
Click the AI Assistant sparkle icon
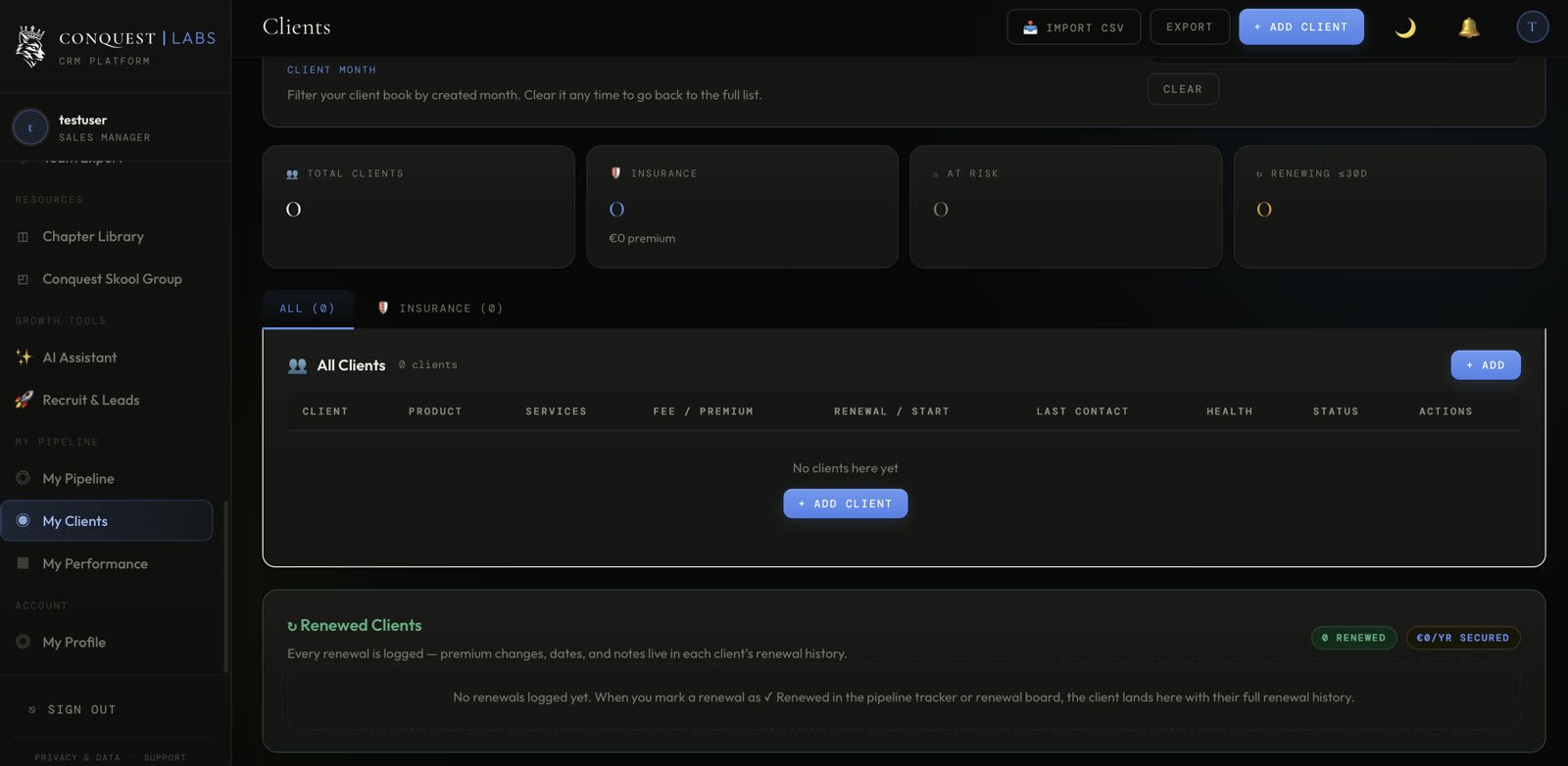coord(24,358)
